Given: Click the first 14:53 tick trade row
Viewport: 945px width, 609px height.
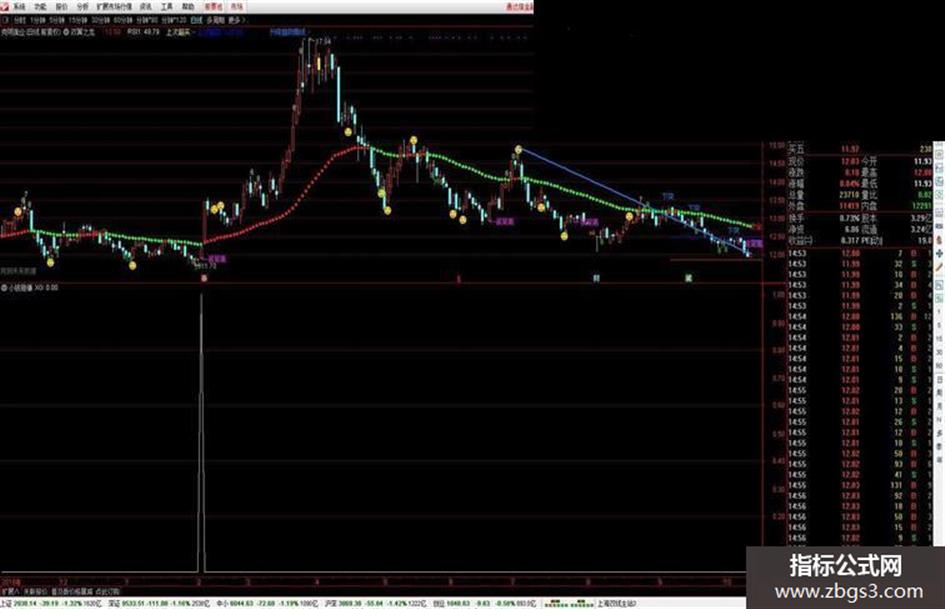Looking at the screenshot, I should [861, 253].
